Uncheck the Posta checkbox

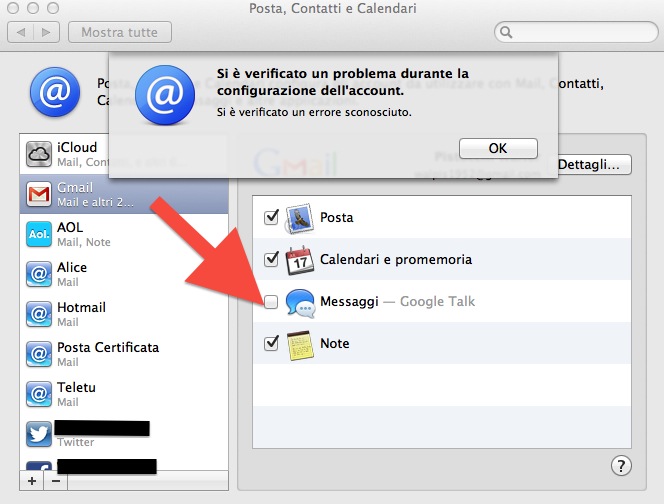(271, 217)
